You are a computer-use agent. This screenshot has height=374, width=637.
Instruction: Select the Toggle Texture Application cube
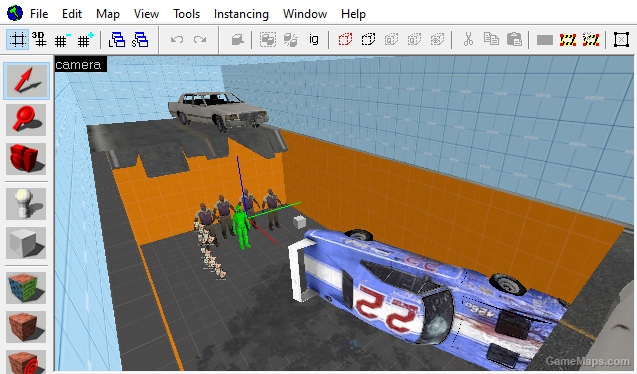click(x=26, y=288)
